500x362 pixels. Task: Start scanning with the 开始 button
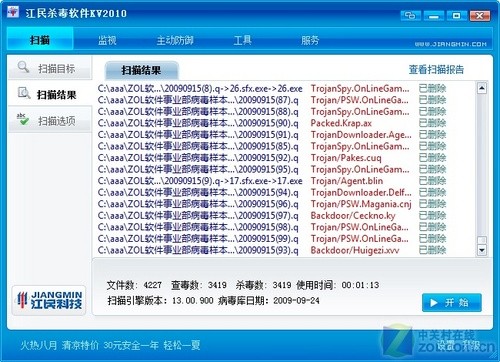(x=452, y=303)
